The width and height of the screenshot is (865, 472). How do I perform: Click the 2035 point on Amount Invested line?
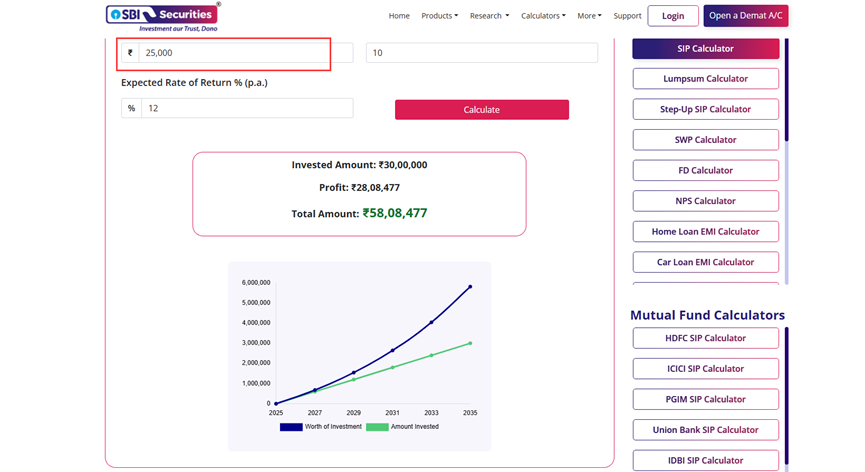(470, 344)
